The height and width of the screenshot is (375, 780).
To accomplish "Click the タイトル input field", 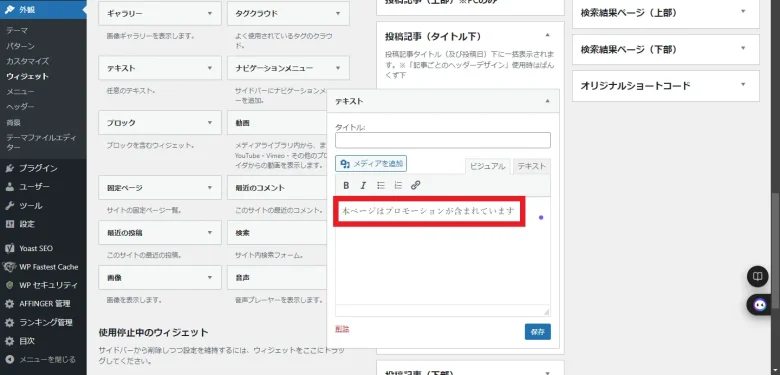I will click(443, 140).
